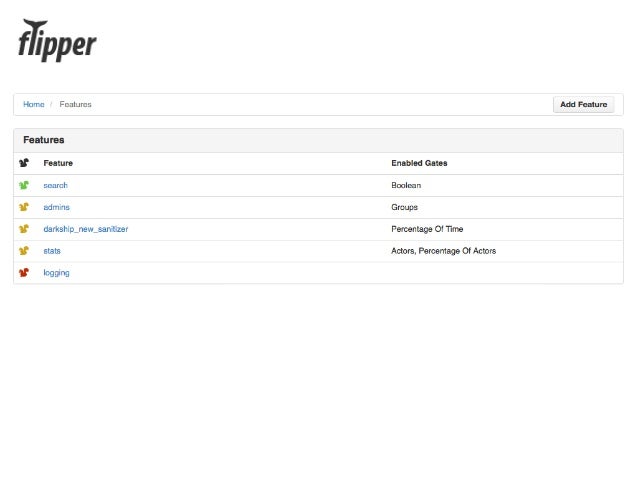638x479 pixels.
Task: Click the black squirrel icon in table header
Action: [x=24, y=163]
